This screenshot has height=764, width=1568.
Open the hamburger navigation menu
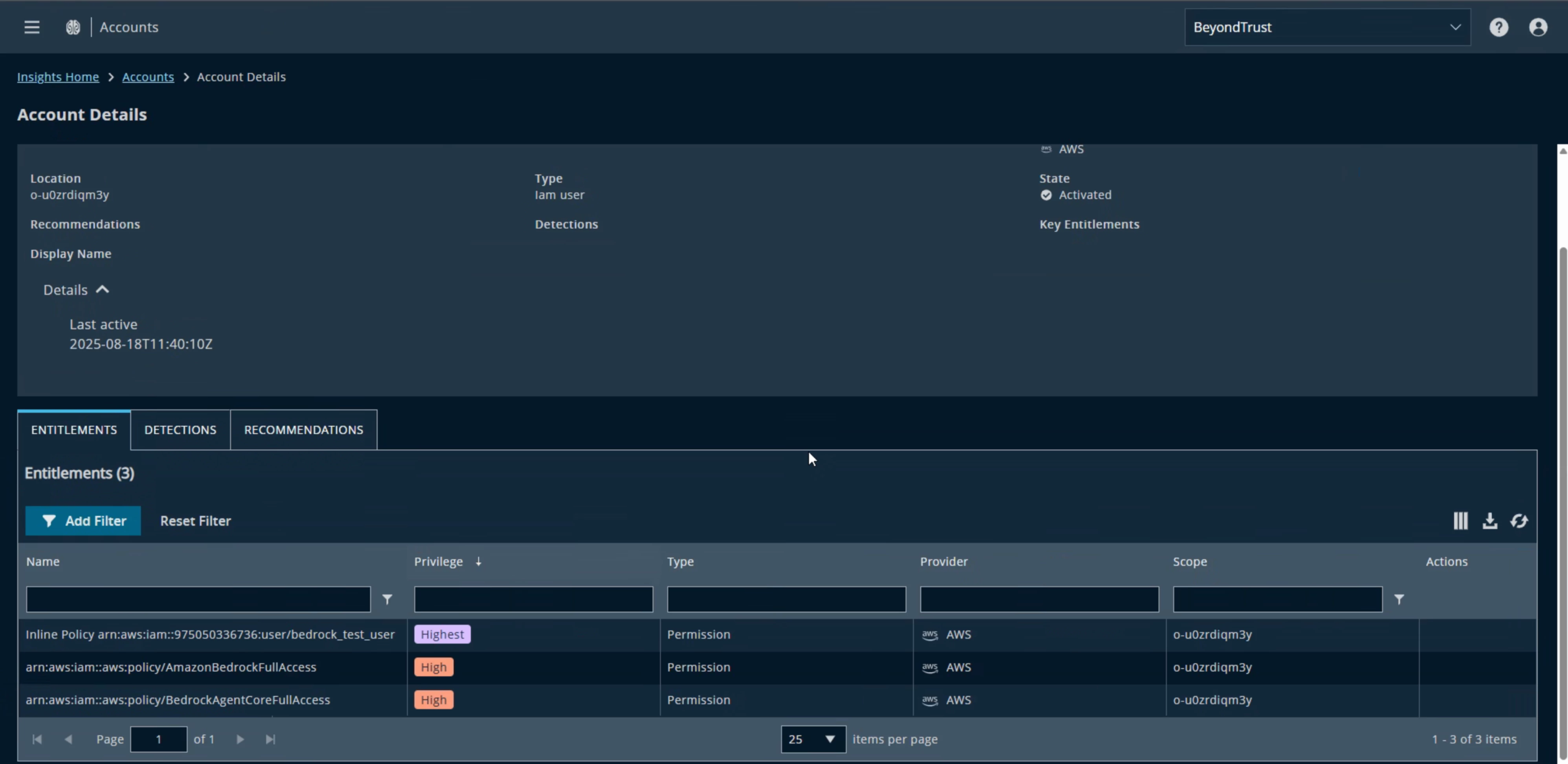(32, 27)
